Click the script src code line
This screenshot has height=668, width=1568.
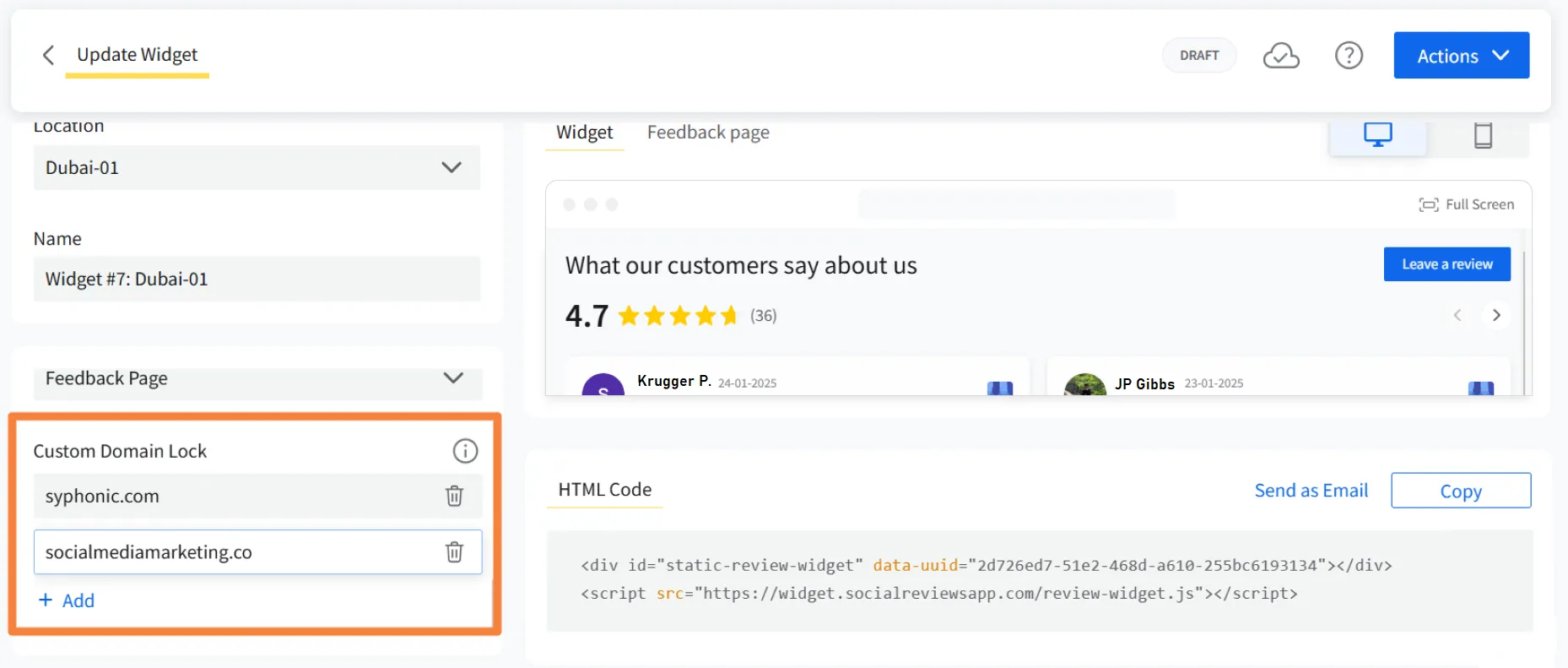[938, 593]
